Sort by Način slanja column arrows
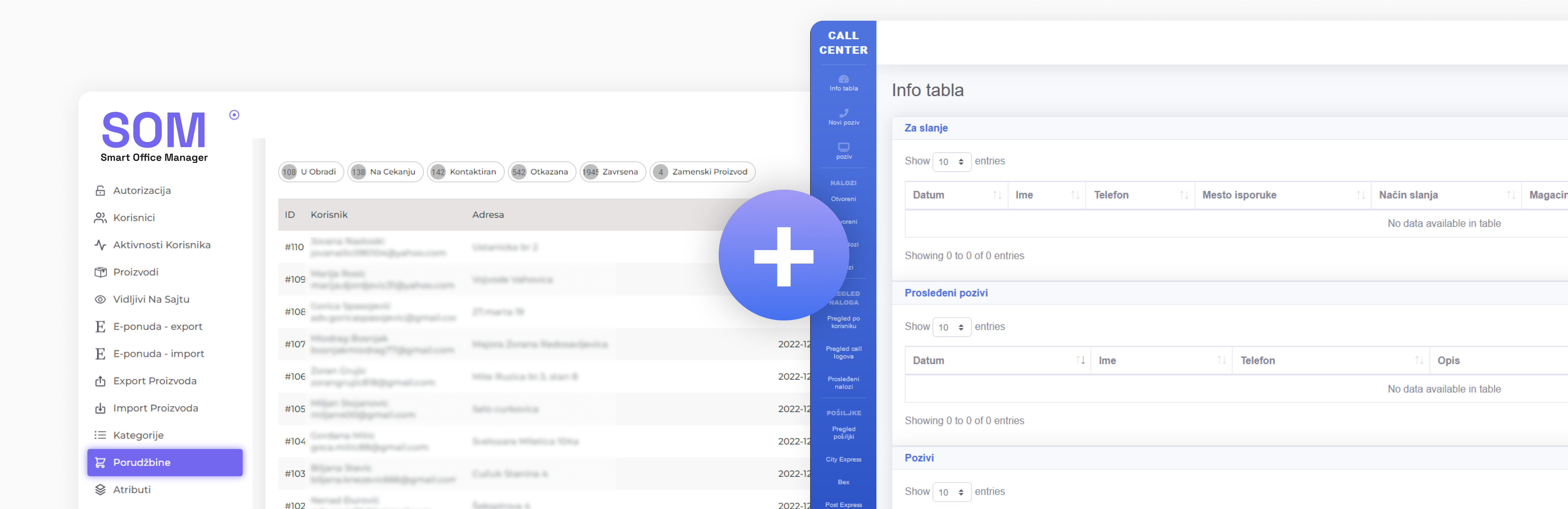Image resolution: width=1568 pixels, height=509 pixels. tap(1511, 195)
